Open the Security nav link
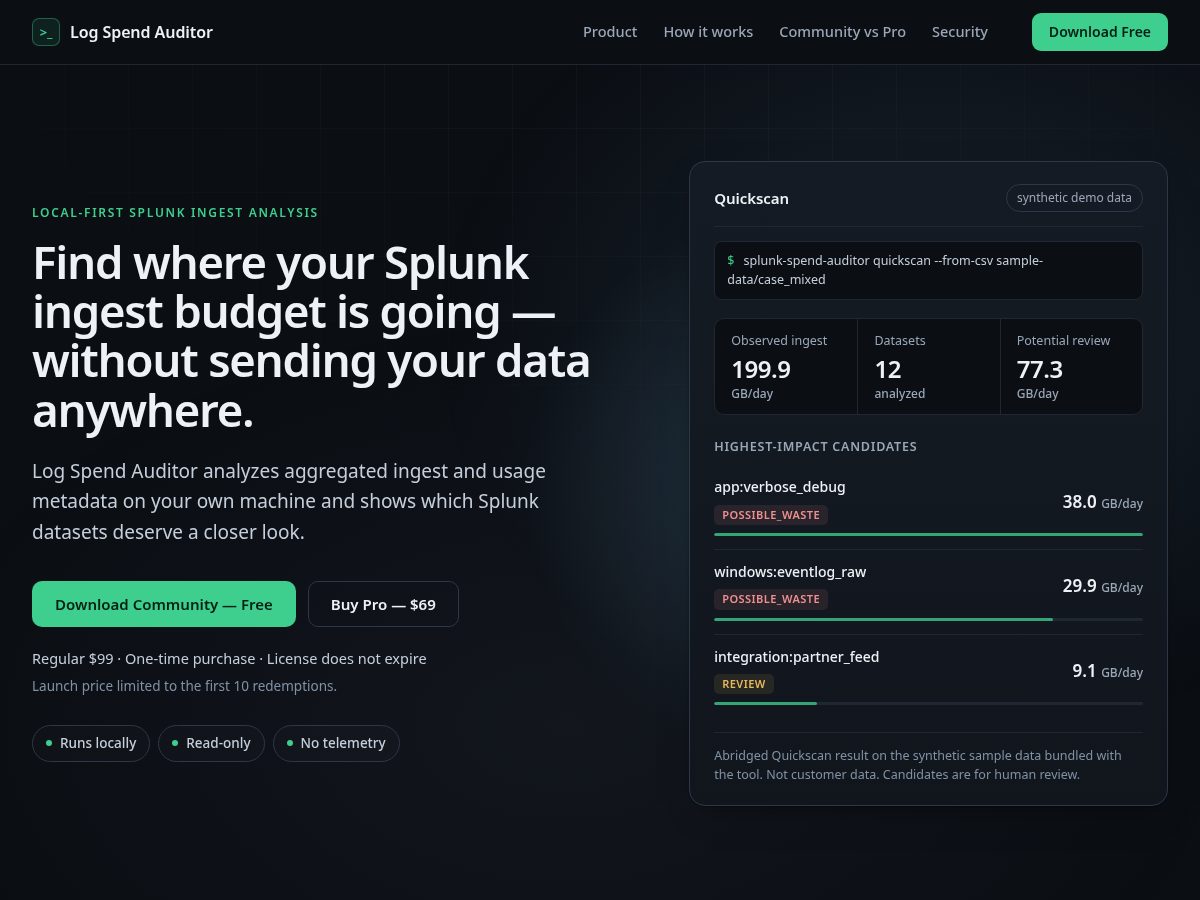Screen dimensions: 1200x900 coord(960,32)
